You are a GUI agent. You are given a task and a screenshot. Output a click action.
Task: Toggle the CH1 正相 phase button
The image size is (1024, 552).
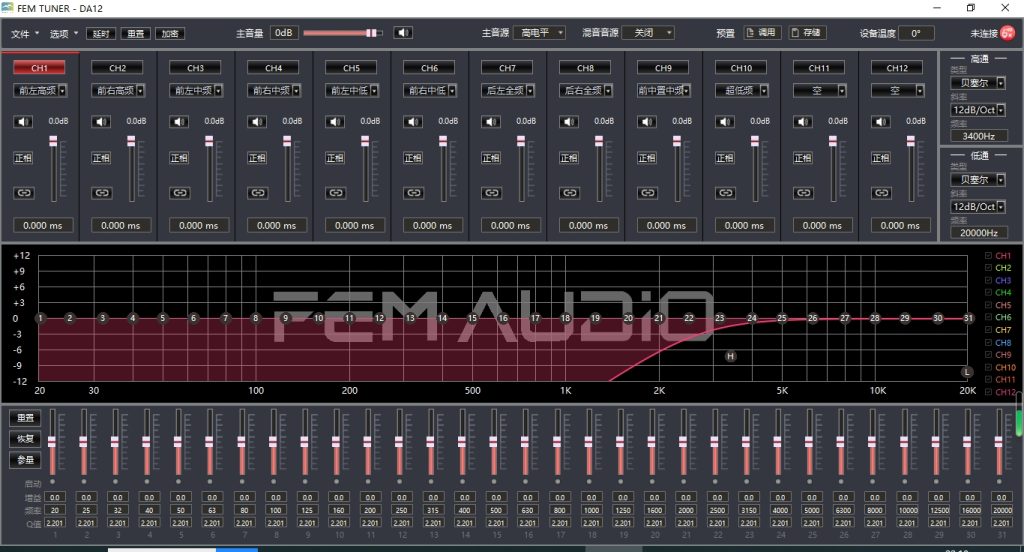coord(23,158)
